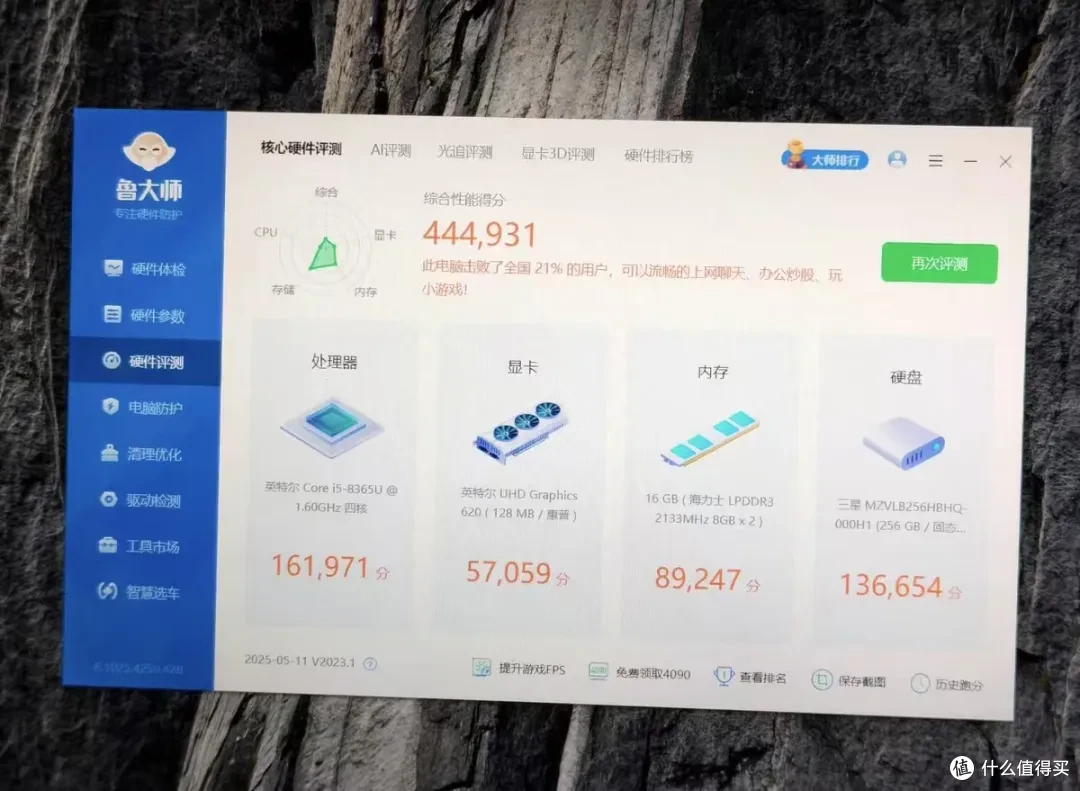Image resolution: width=1080 pixels, height=791 pixels.
Task: Click 再次评测 re-run benchmark button
Action: 939,263
